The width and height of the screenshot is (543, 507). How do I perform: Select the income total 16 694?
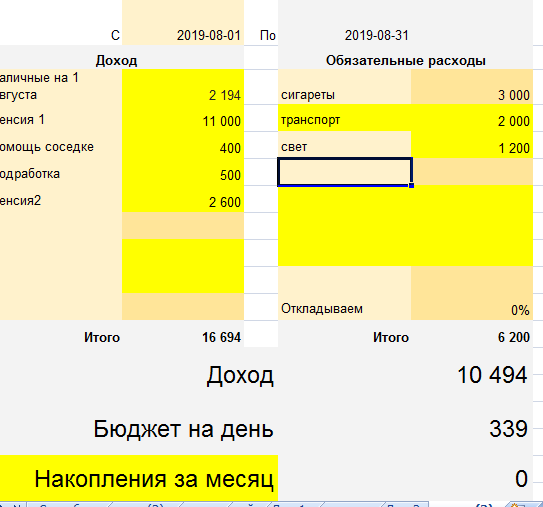pos(222,337)
